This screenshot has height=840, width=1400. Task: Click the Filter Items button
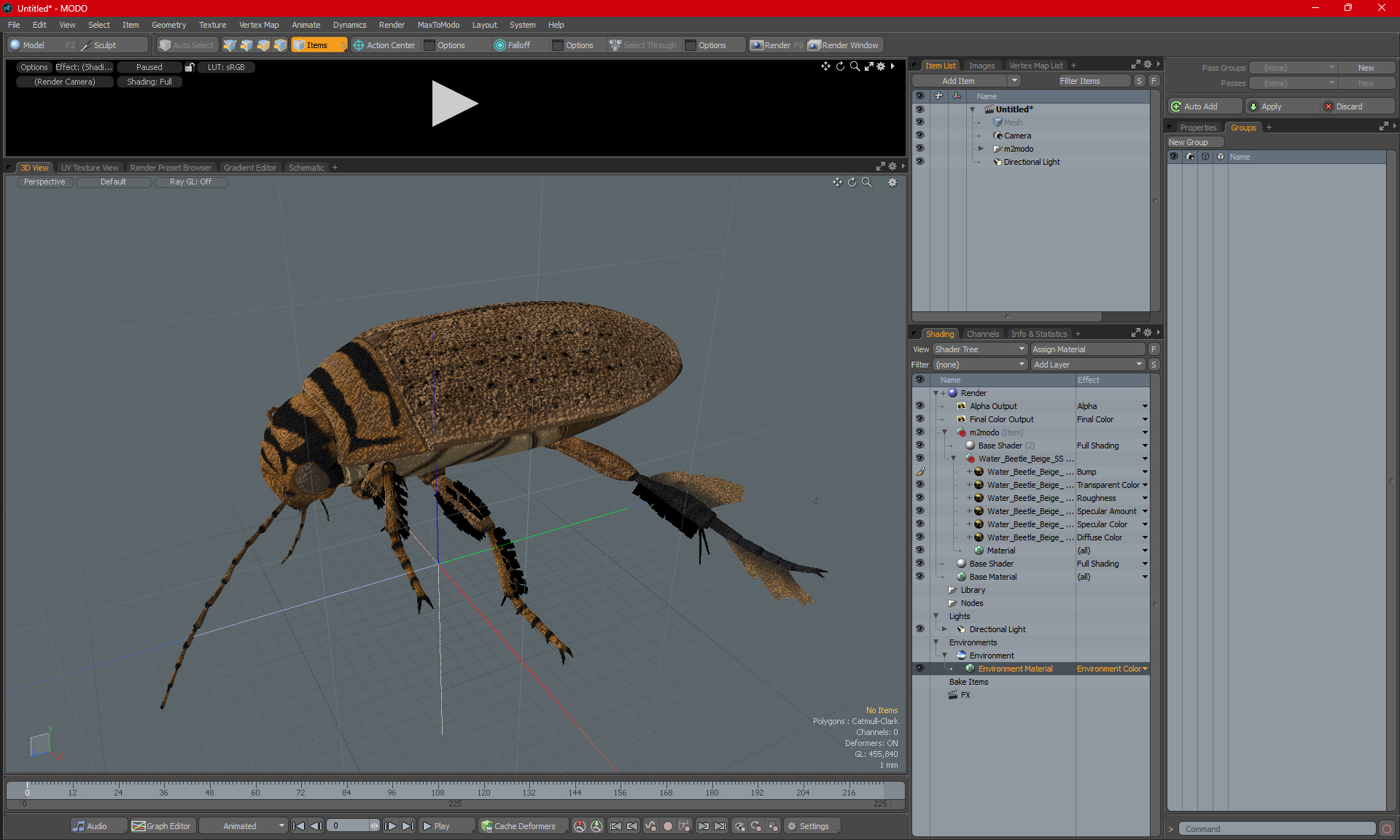coord(1094,81)
